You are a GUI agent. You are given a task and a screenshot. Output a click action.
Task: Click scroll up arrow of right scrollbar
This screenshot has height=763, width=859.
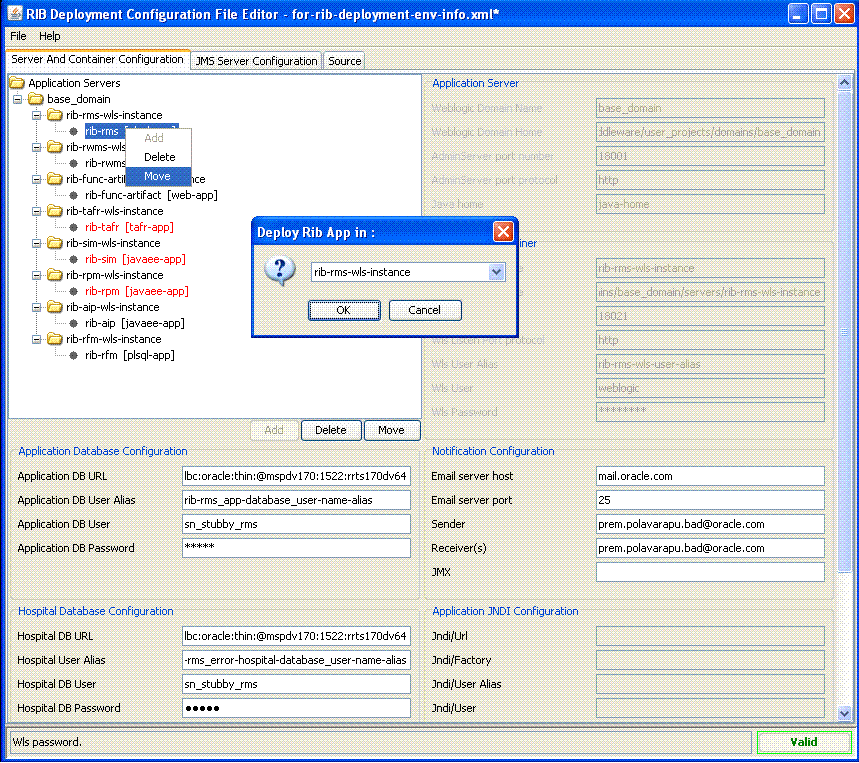click(x=844, y=83)
